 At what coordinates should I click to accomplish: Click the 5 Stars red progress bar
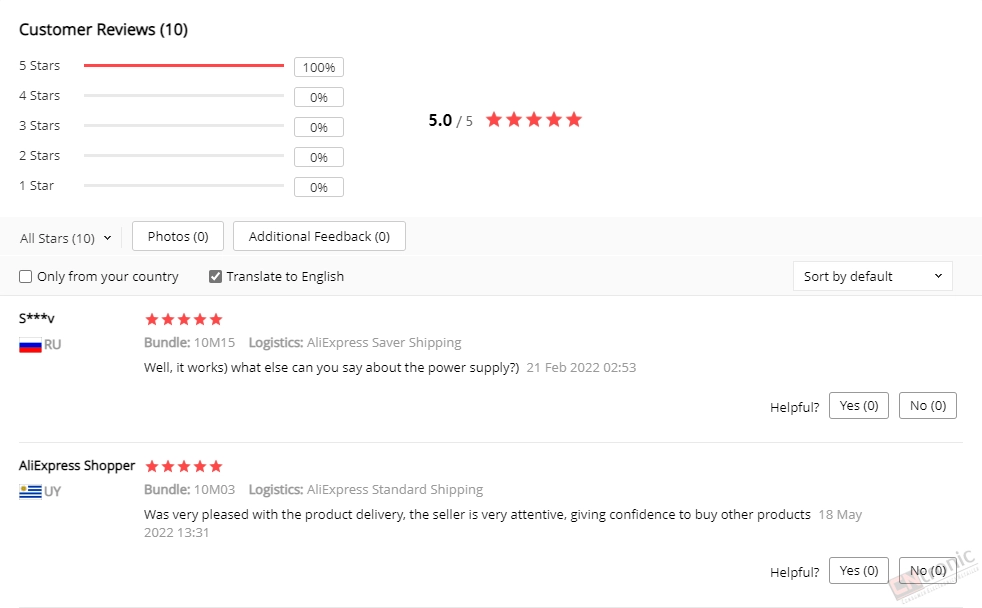[183, 65]
